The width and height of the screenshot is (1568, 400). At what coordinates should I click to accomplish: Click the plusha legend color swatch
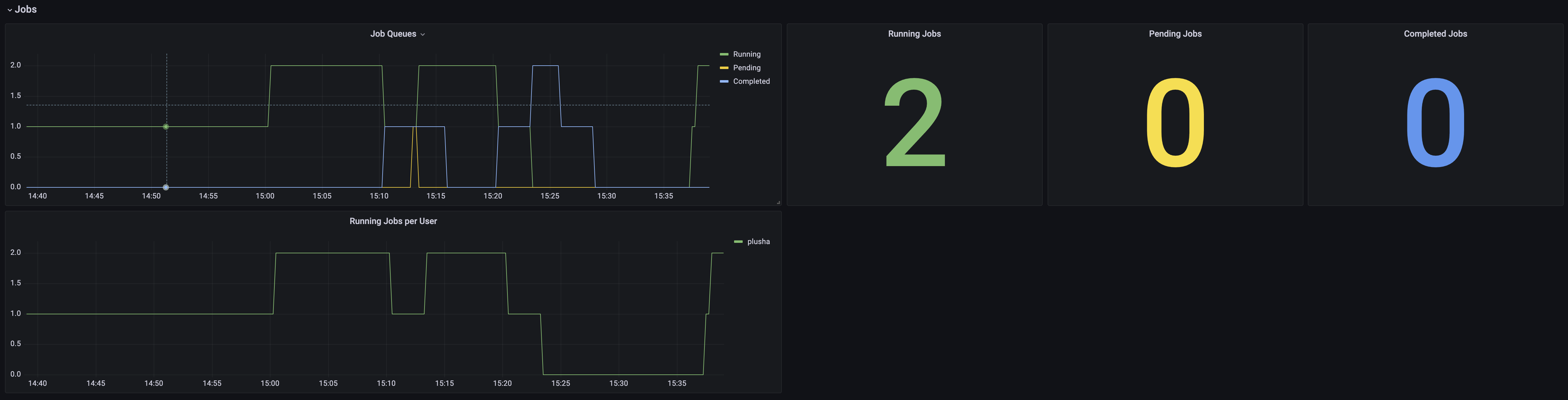pyautogui.click(x=738, y=242)
